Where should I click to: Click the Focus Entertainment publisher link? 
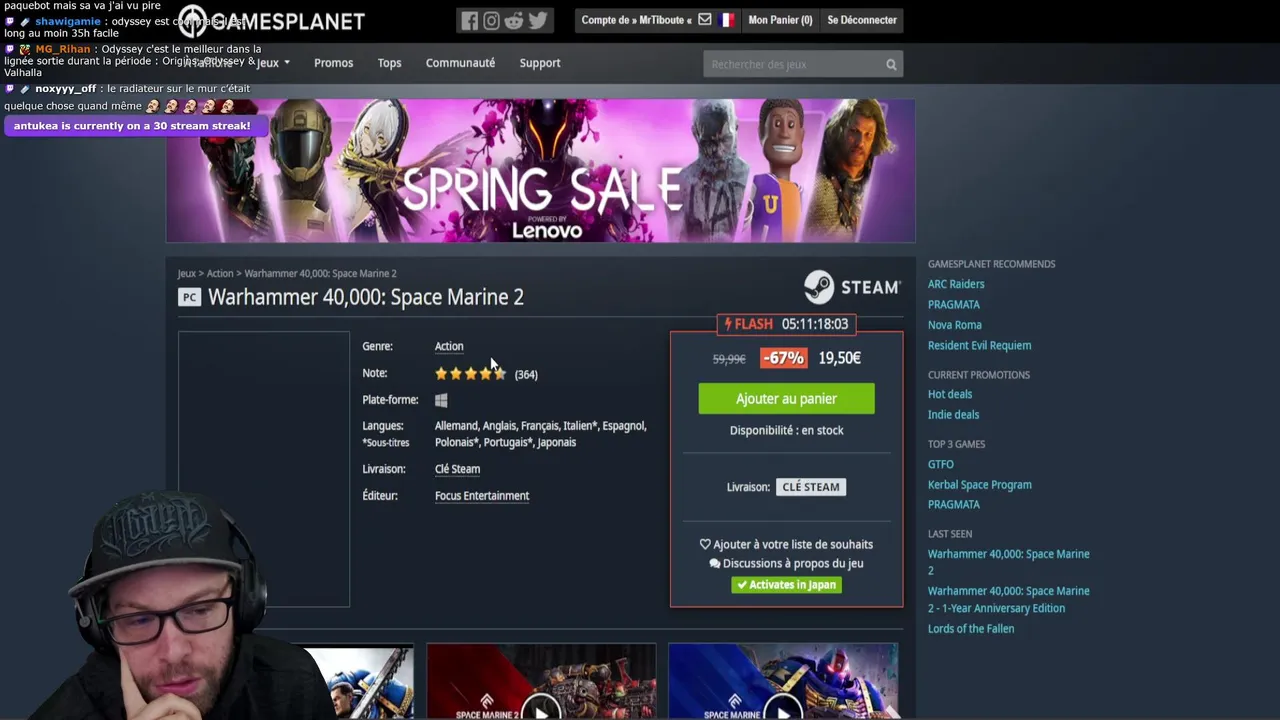coord(482,496)
